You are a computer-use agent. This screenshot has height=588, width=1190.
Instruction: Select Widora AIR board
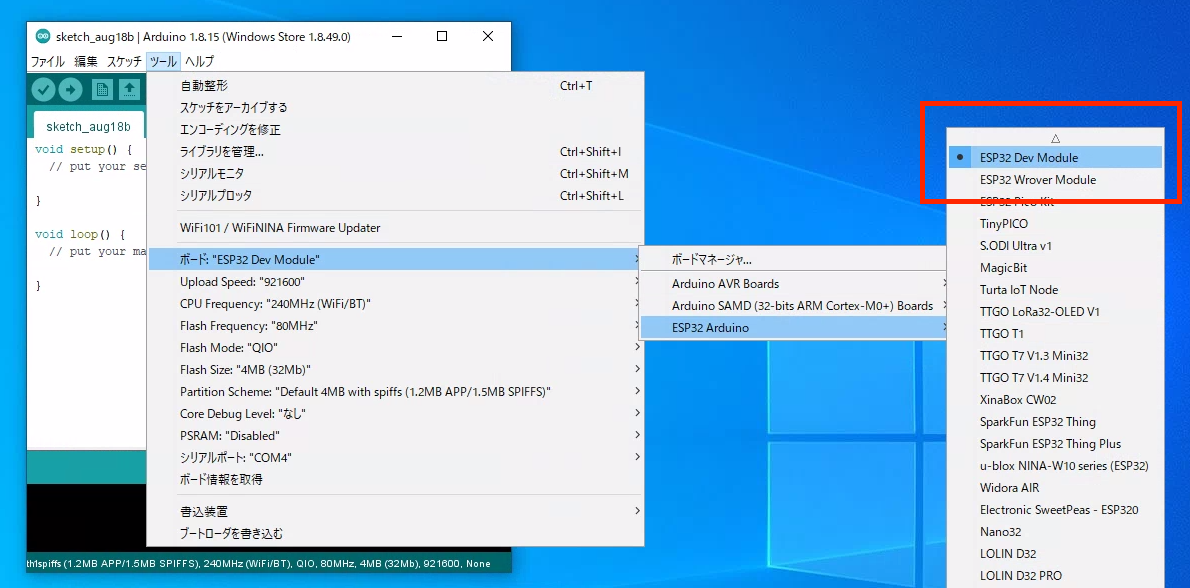coord(1055,488)
